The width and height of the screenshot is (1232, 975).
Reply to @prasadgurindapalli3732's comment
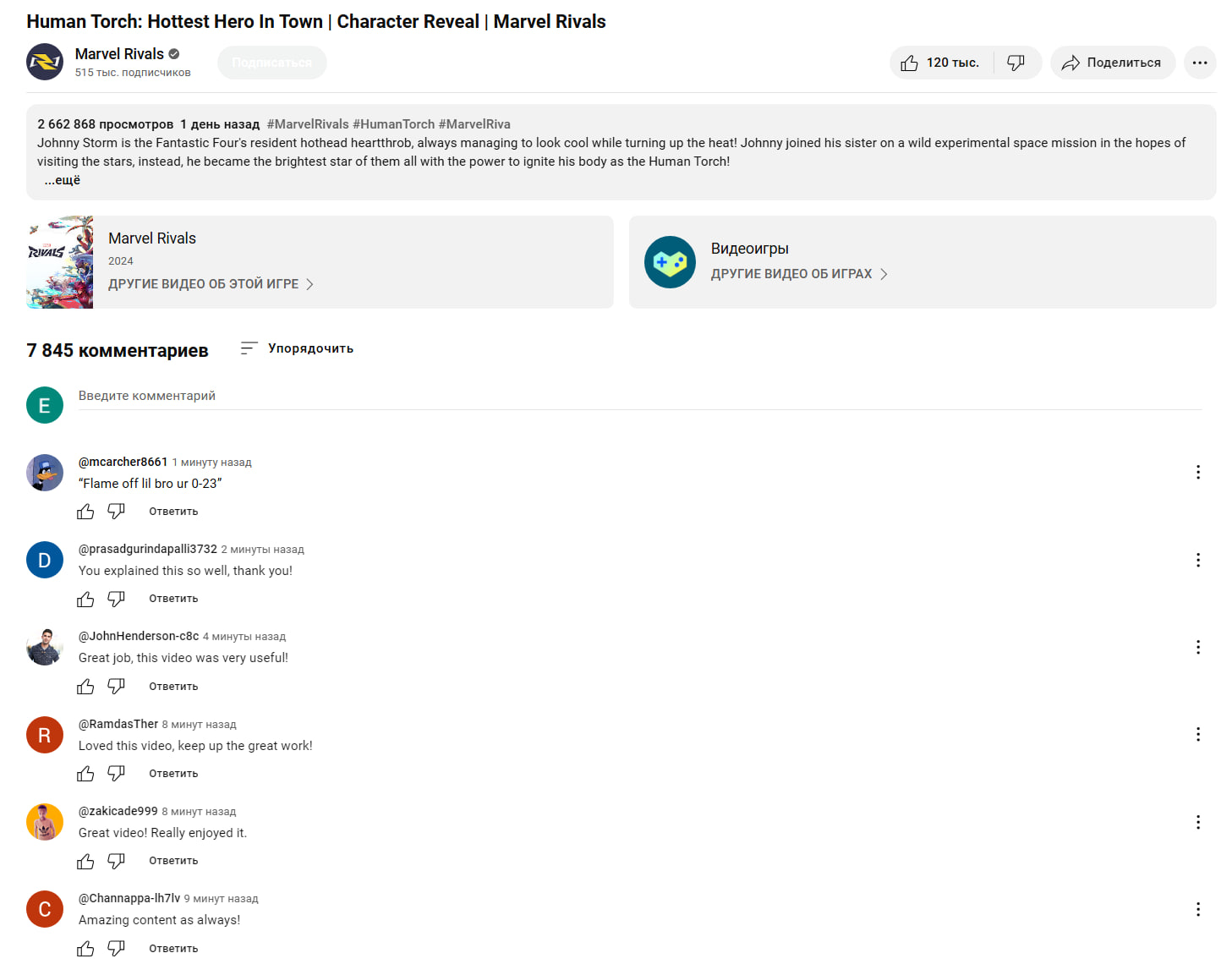[x=173, y=599]
